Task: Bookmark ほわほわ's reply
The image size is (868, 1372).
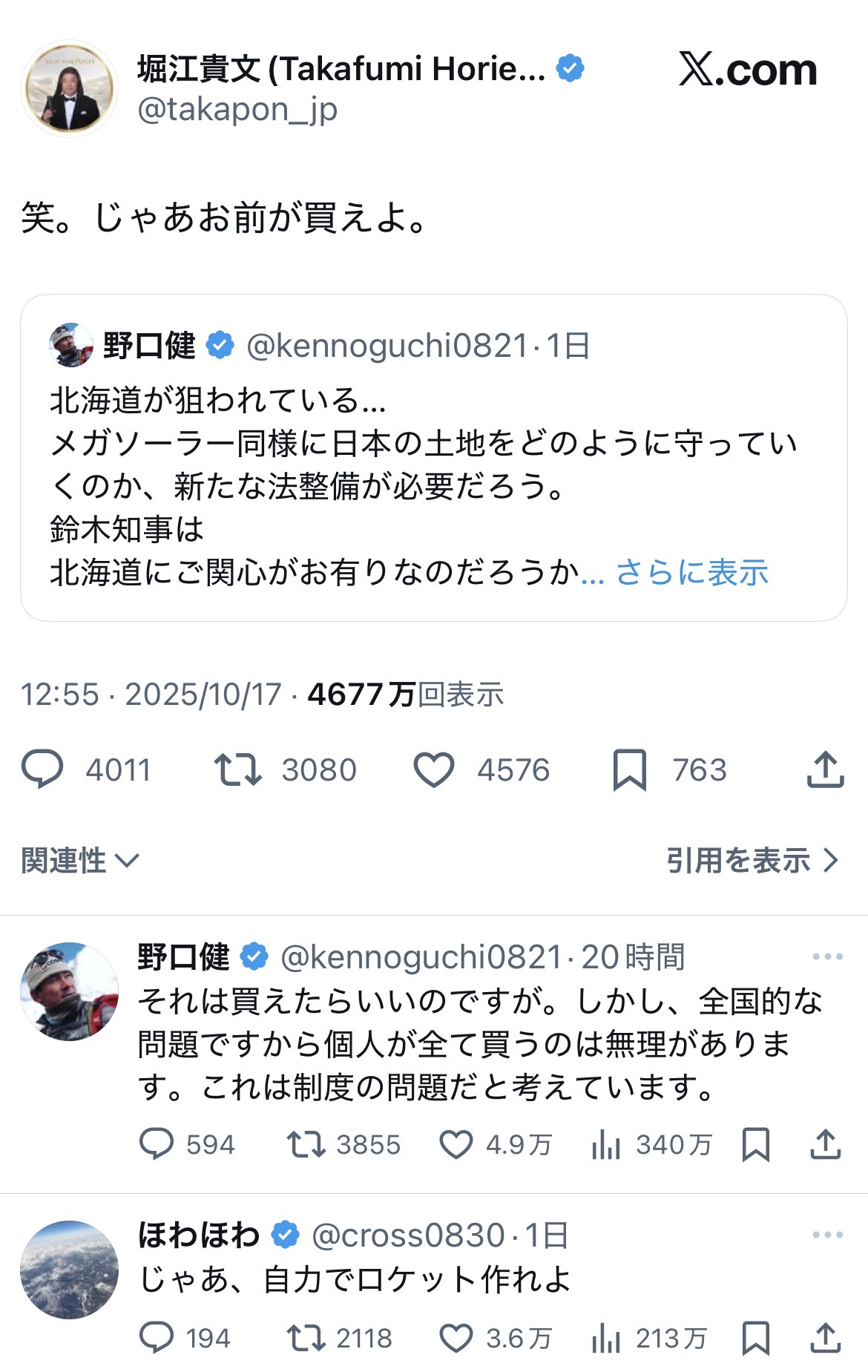Action: click(755, 1338)
